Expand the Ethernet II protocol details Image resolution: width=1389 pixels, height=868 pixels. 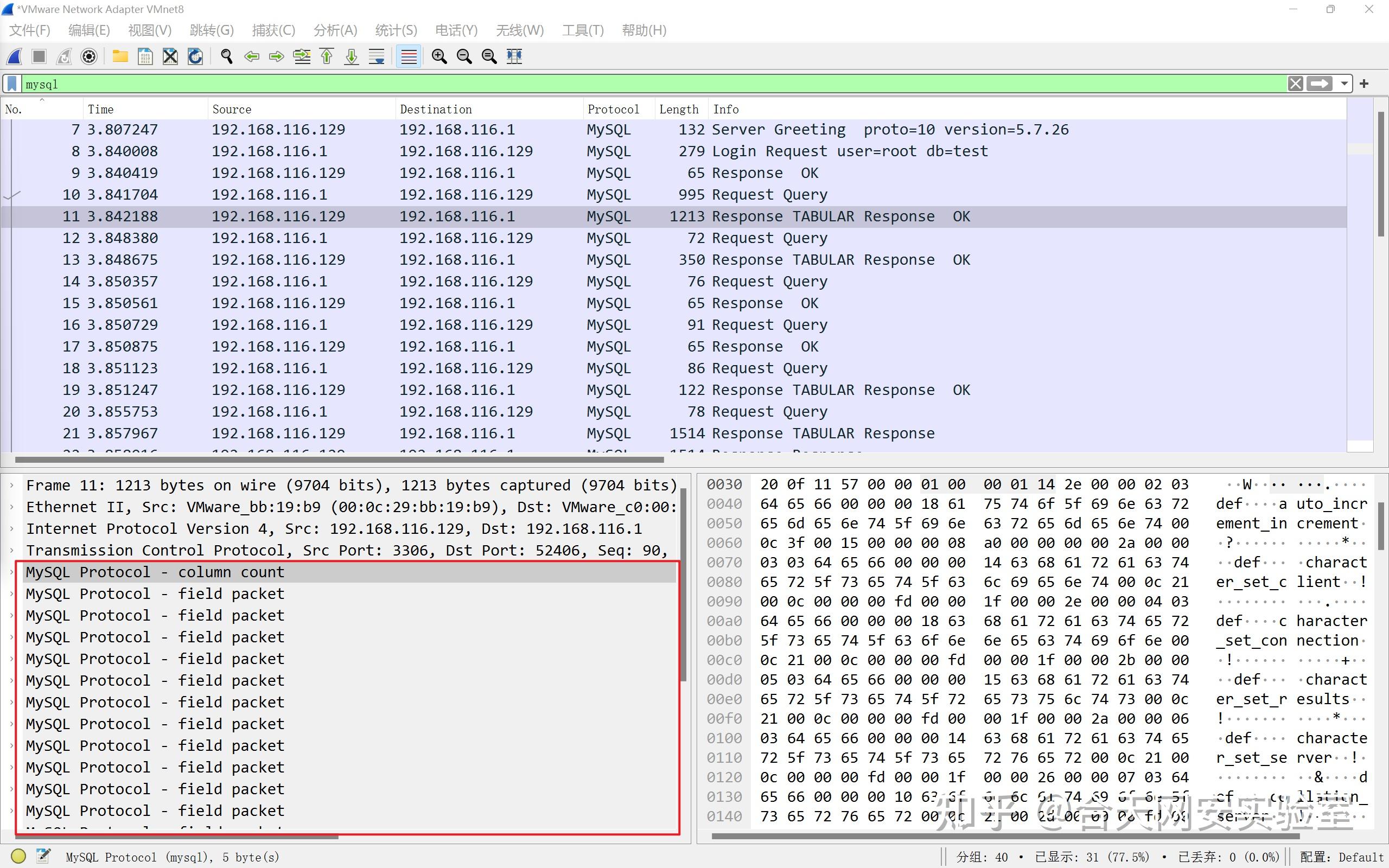(11, 506)
